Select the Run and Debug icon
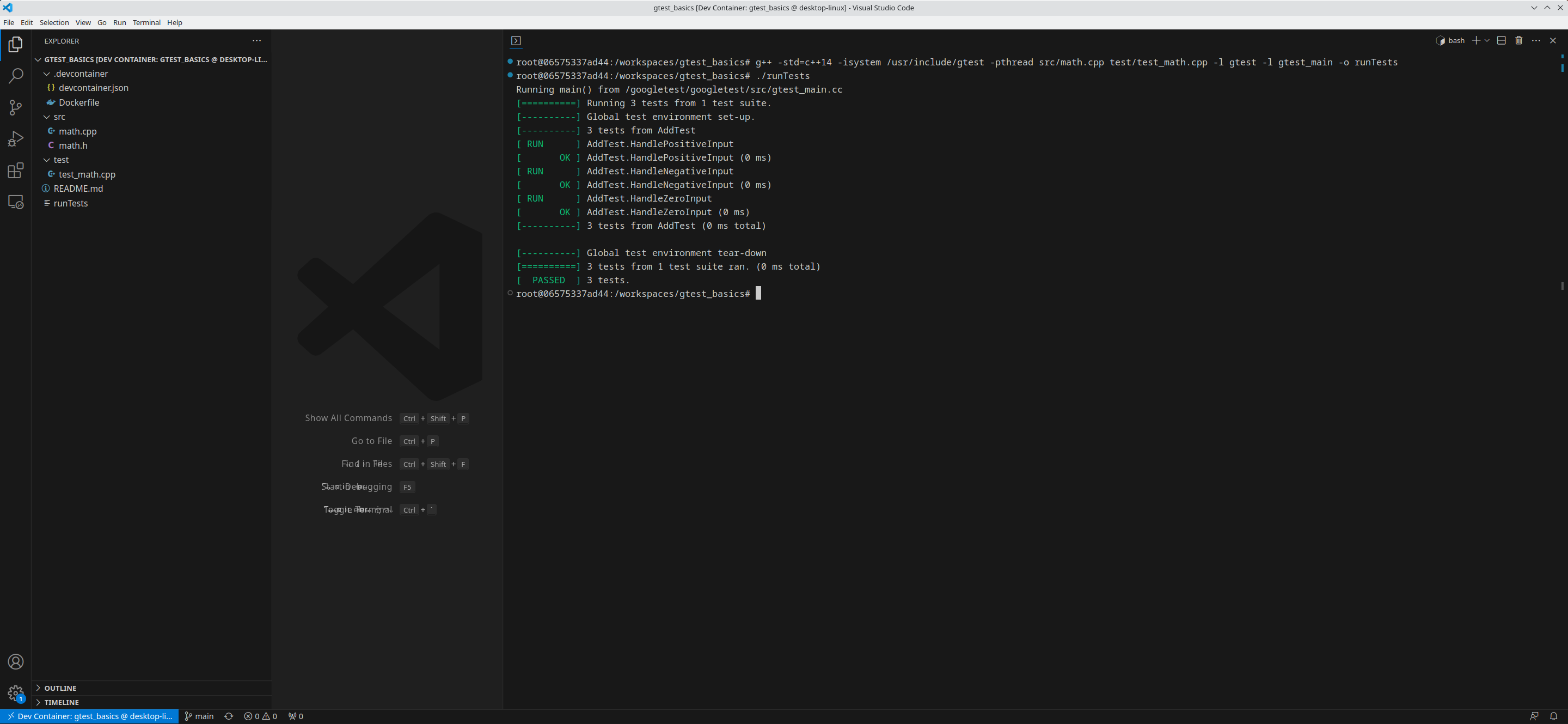 coord(15,139)
